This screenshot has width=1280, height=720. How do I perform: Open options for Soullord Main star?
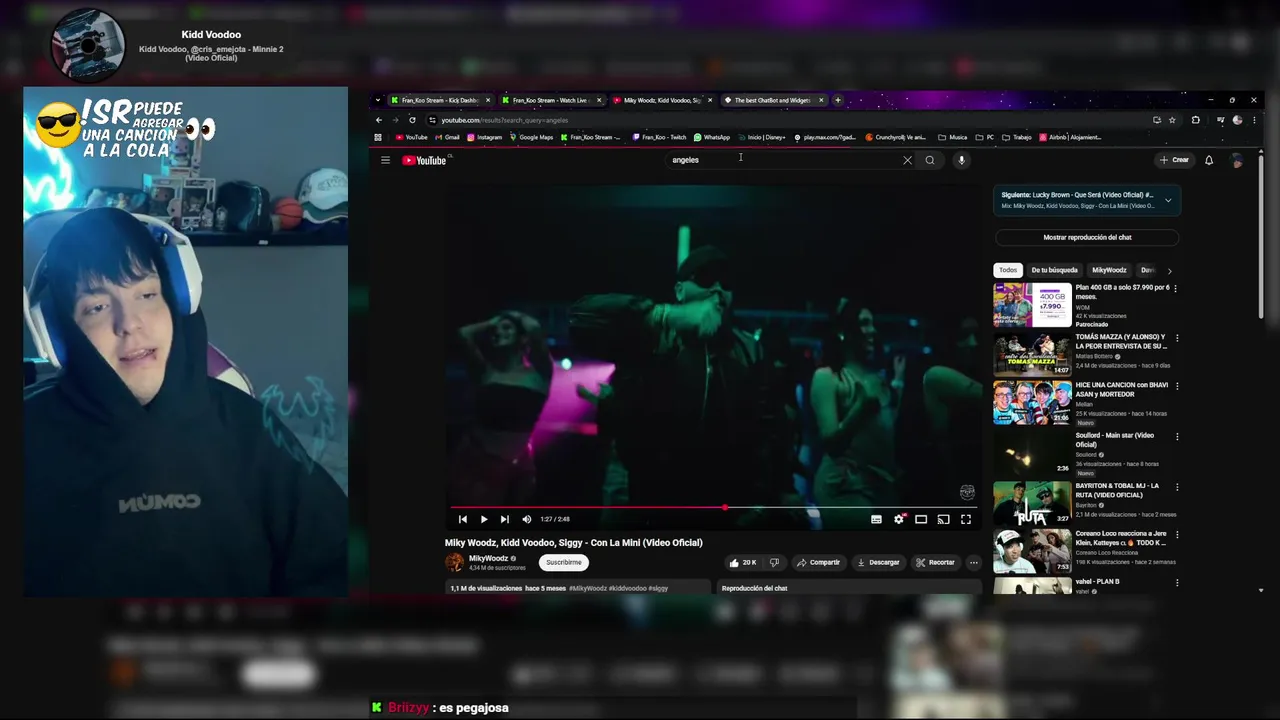1176,436
